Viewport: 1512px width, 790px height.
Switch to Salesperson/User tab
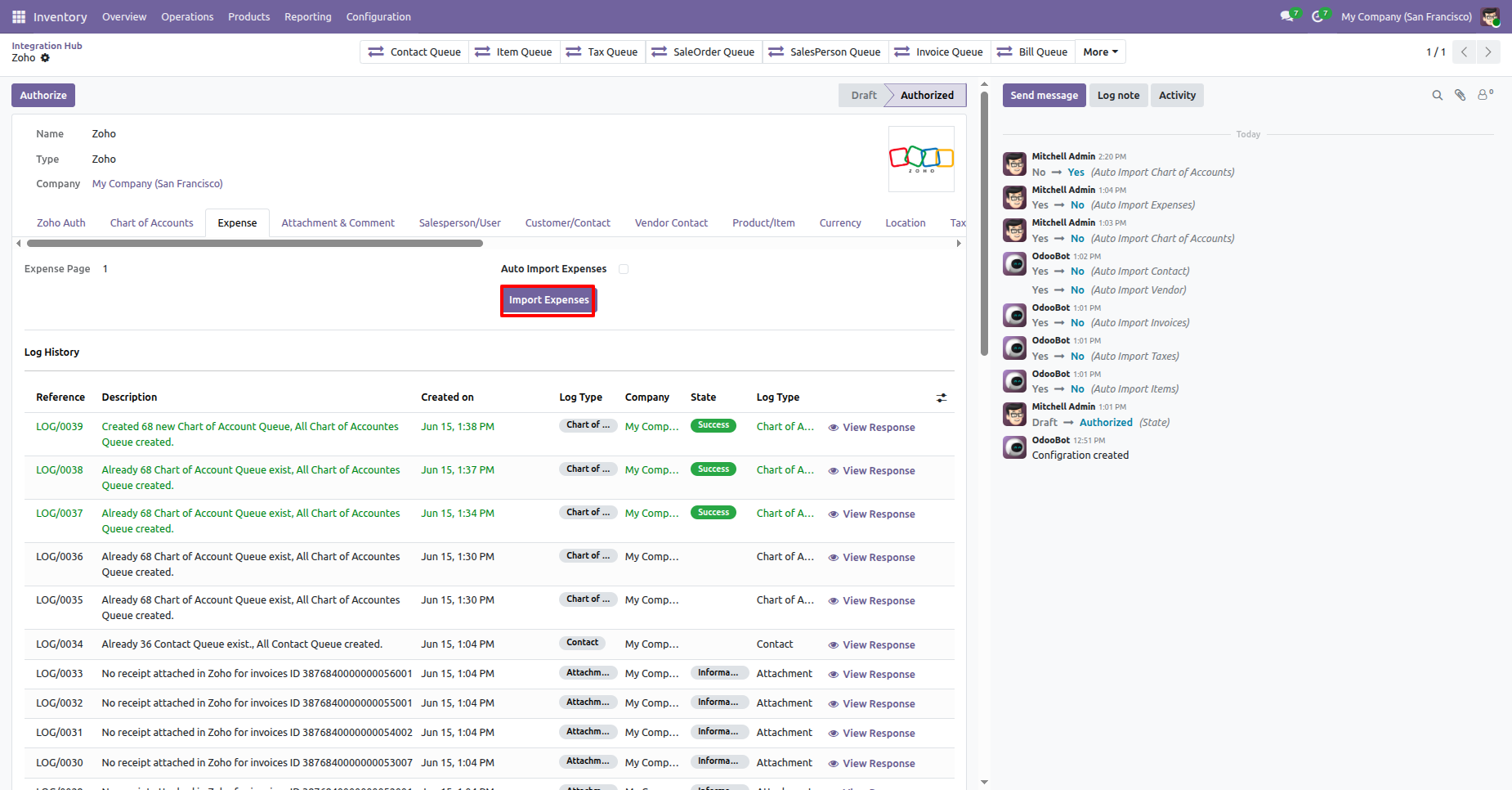[460, 223]
